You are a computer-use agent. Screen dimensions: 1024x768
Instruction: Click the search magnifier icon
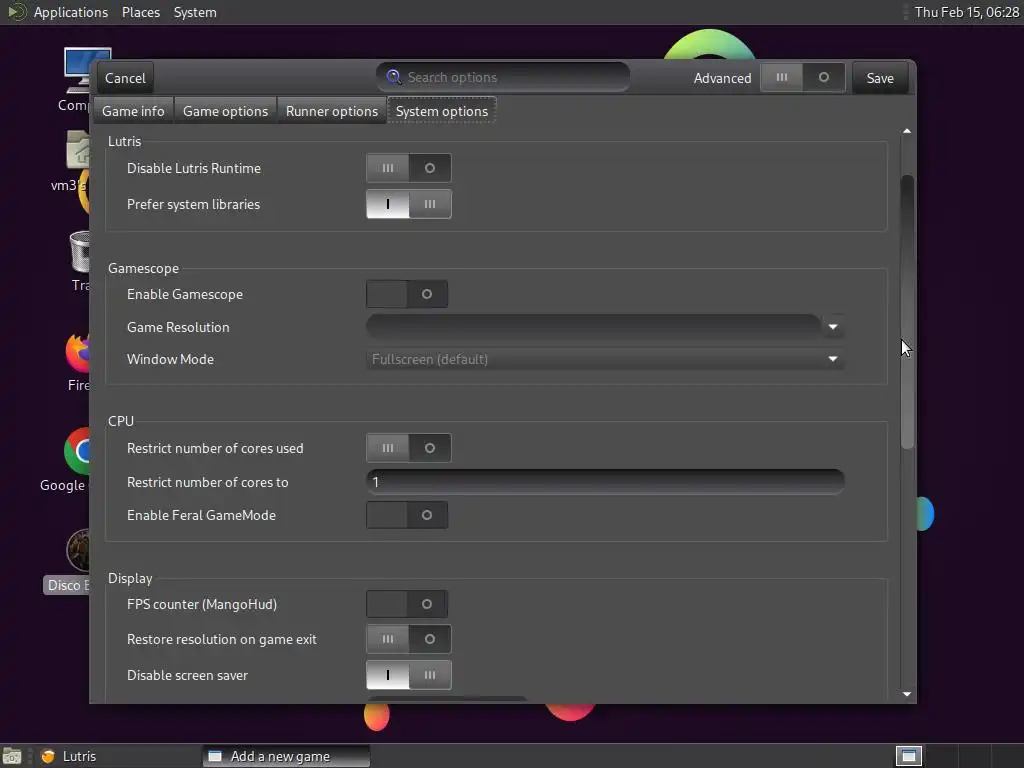[x=394, y=77]
